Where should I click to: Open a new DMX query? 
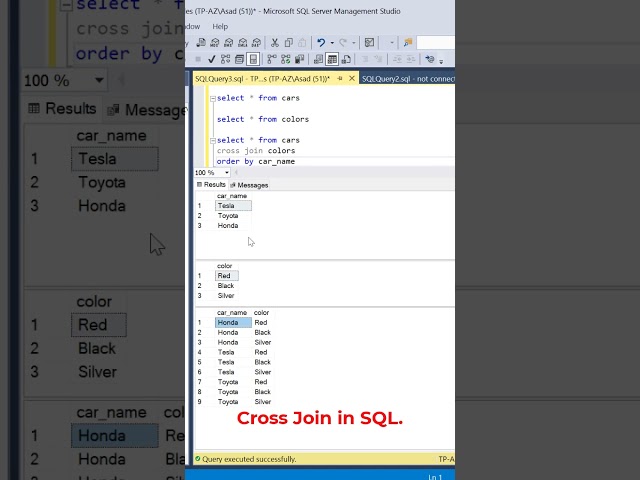[229, 42]
